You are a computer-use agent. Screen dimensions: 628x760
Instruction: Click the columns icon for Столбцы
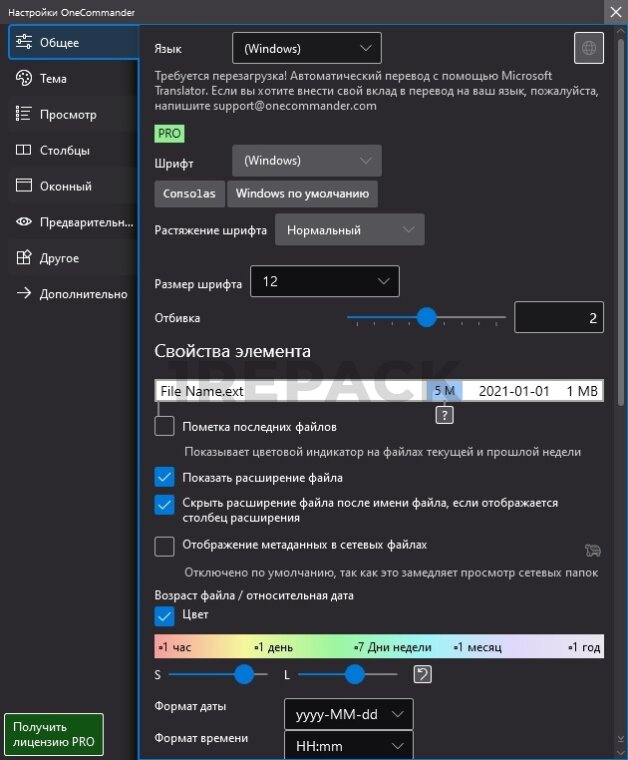click(x=24, y=151)
